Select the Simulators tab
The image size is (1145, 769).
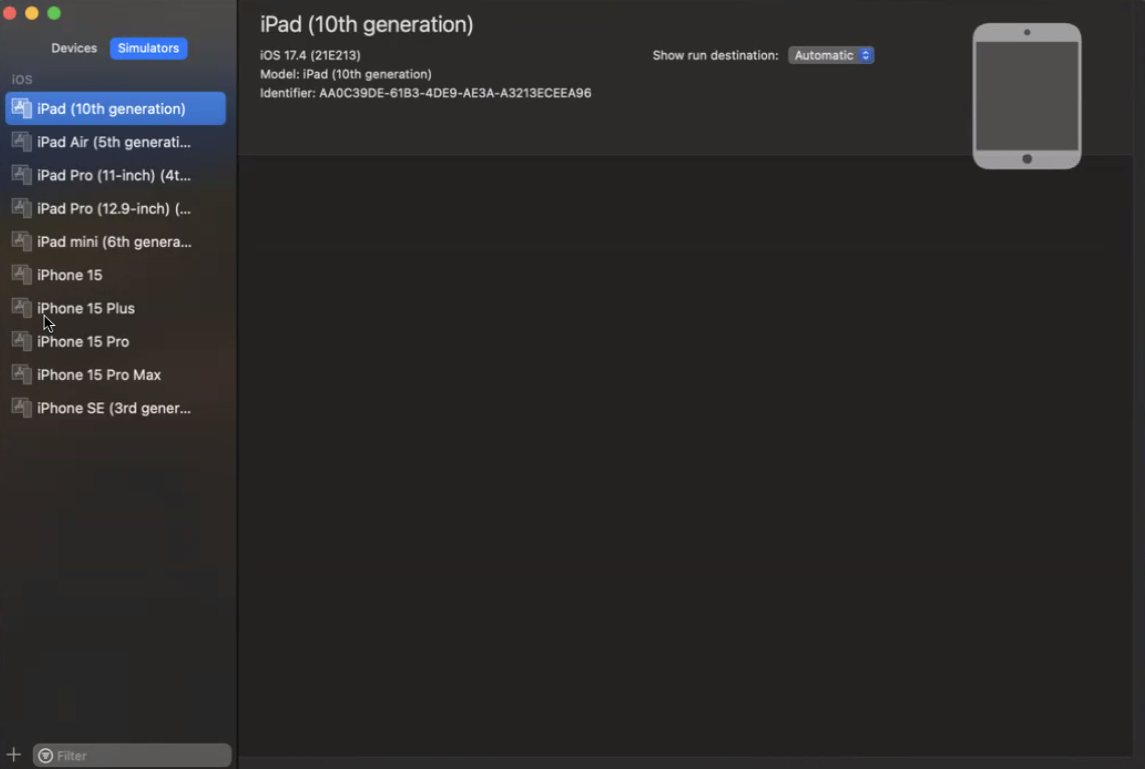(x=148, y=48)
